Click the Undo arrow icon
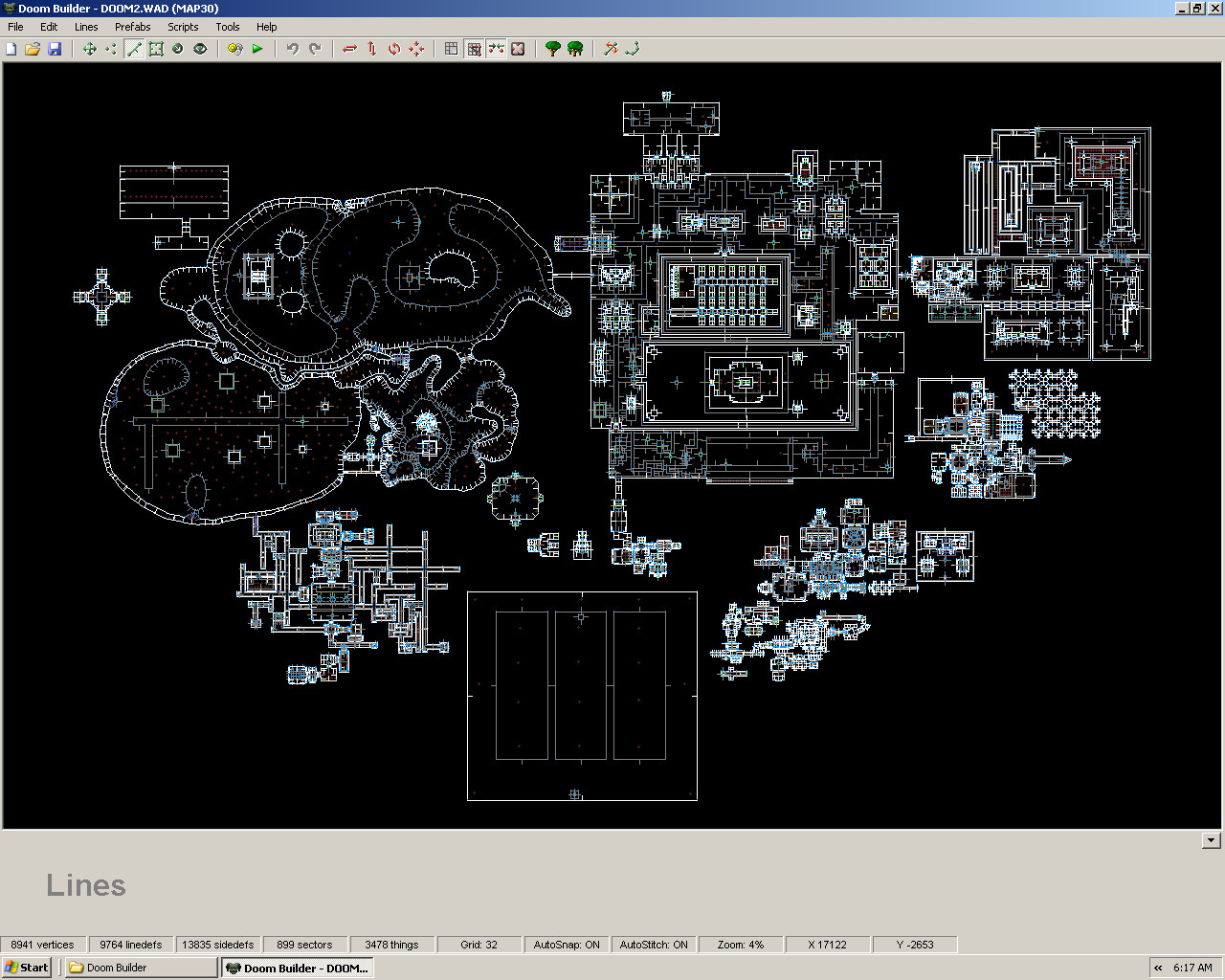 click(x=293, y=49)
